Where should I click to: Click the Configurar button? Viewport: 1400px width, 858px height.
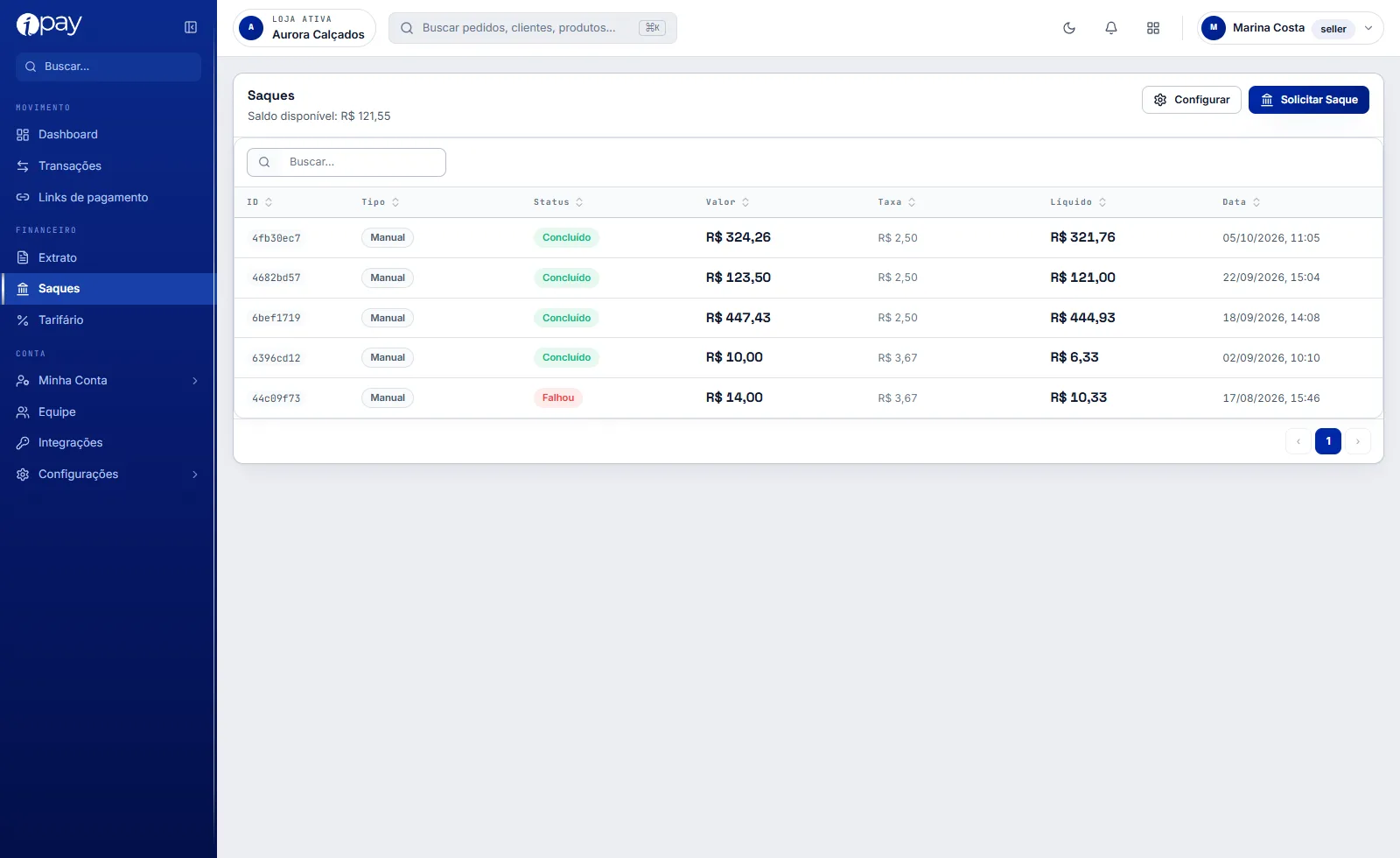1191,100
